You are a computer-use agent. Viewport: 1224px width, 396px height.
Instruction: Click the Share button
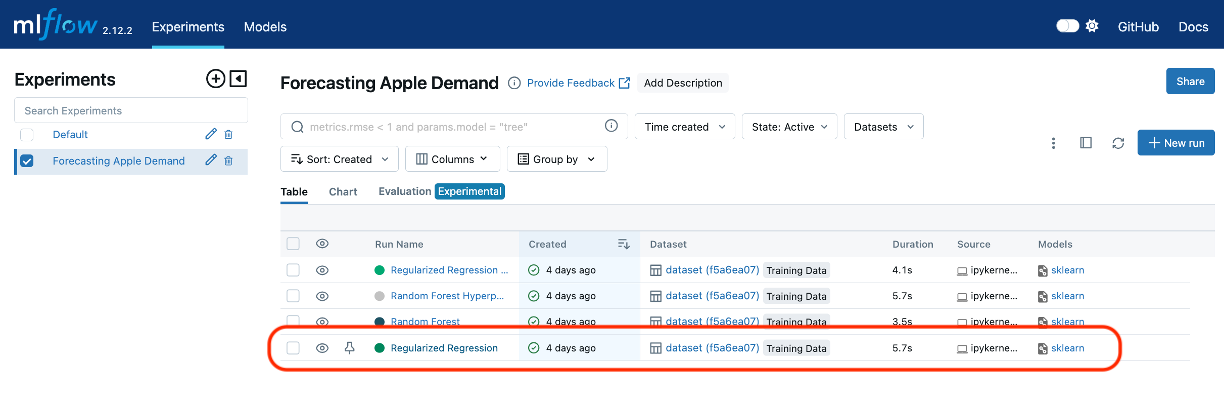[x=1190, y=81]
